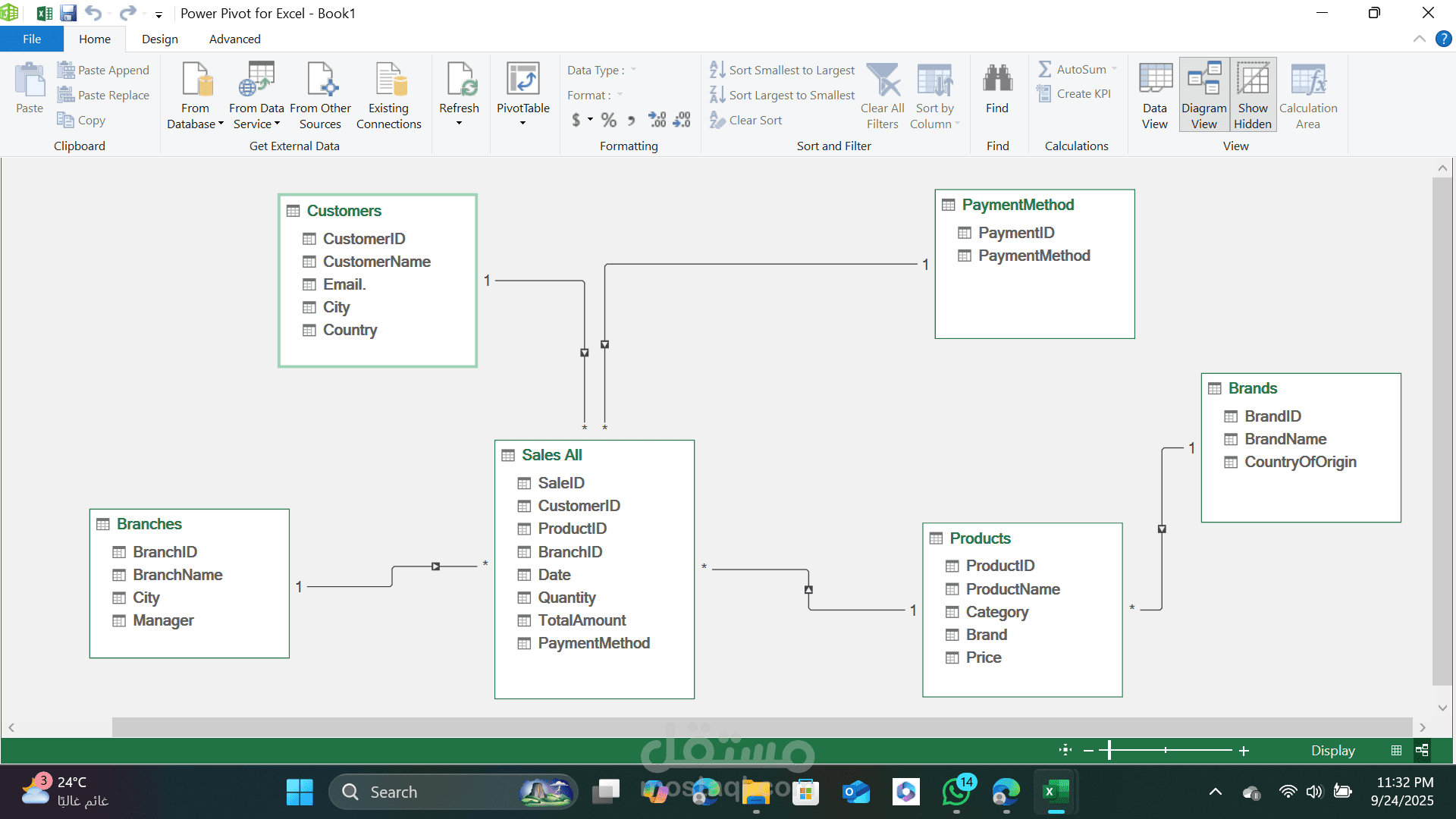Click the zoom slider handle

(x=1109, y=751)
